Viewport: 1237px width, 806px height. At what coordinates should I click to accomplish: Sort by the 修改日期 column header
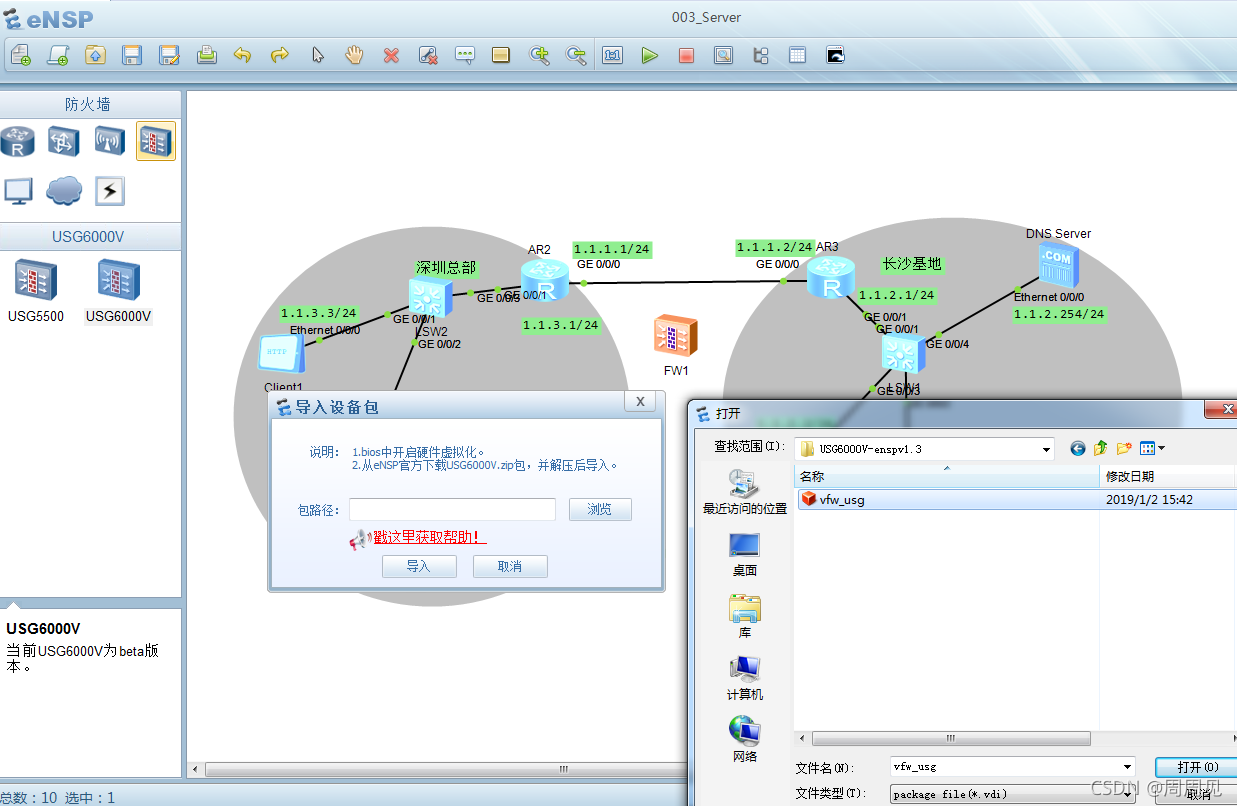(1168, 476)
